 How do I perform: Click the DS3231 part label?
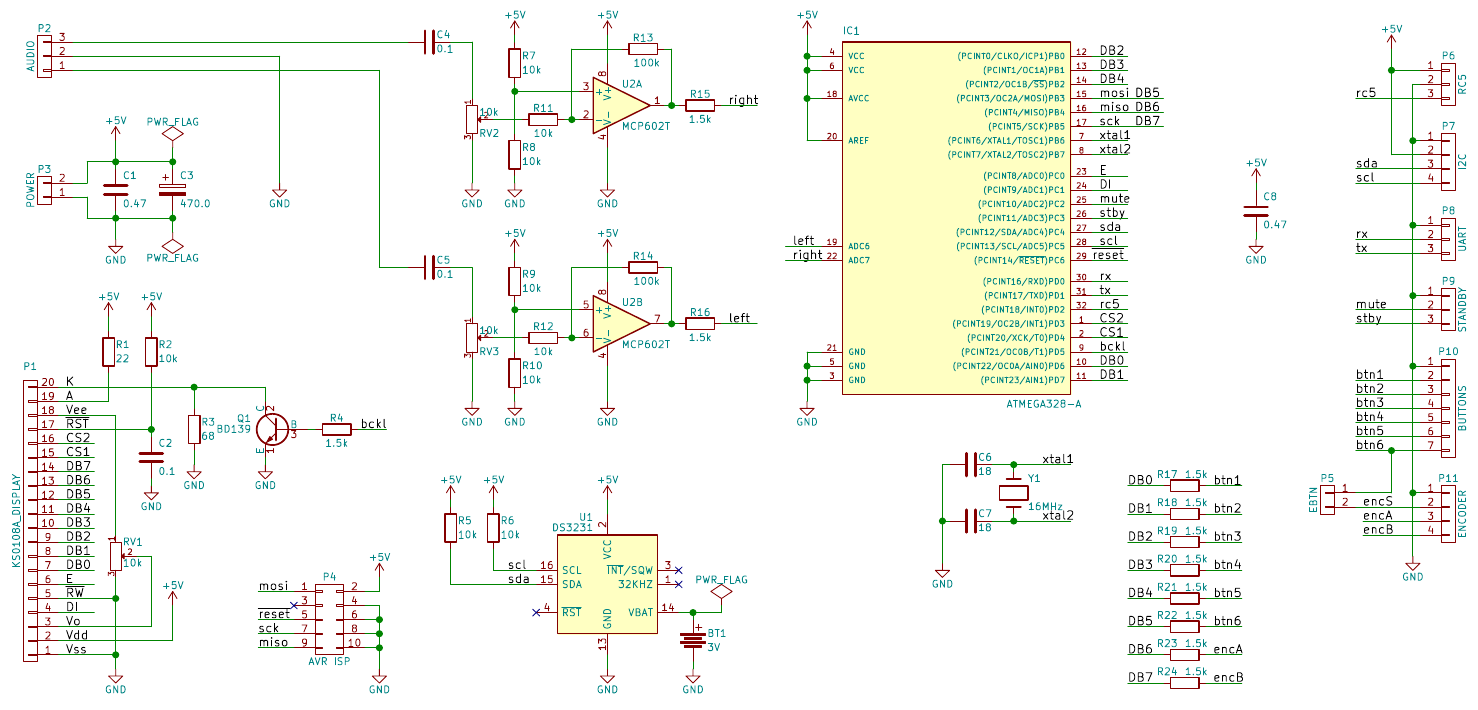tap(574, 528)
